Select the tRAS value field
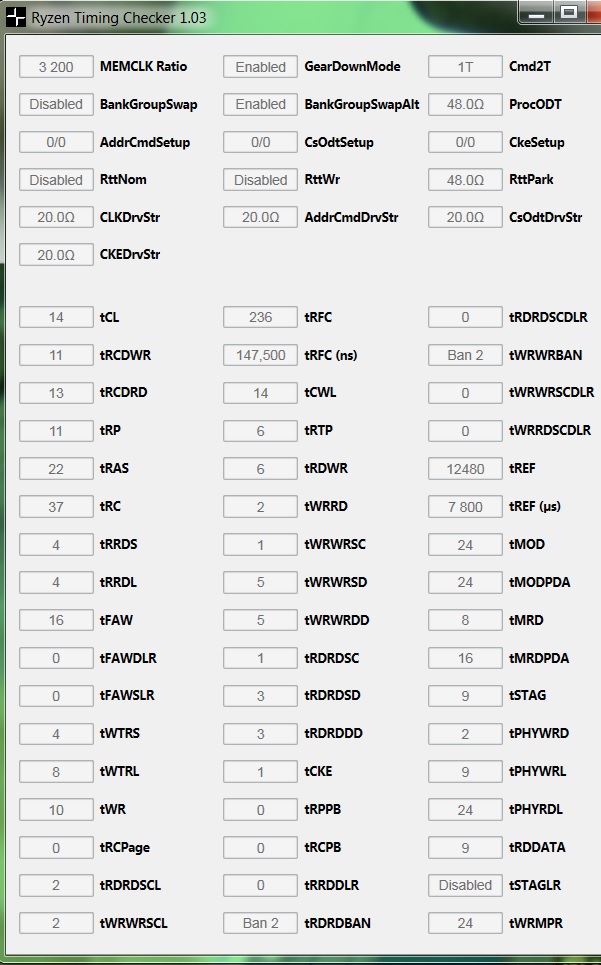This screenshot has height=965, width=601. coord(56,469)
